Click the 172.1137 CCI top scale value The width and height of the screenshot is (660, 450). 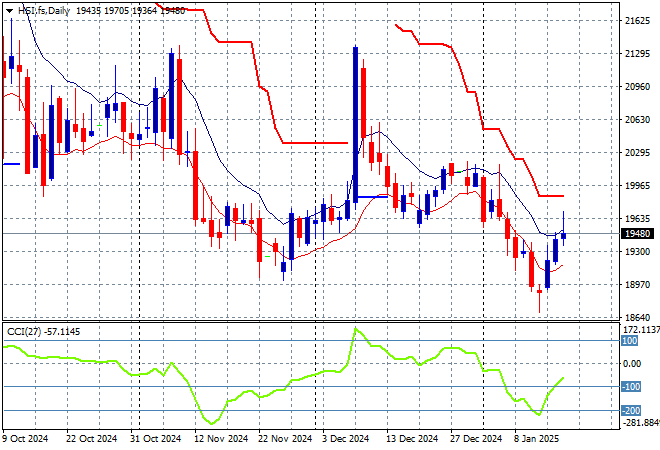click(x=636, y=329)
